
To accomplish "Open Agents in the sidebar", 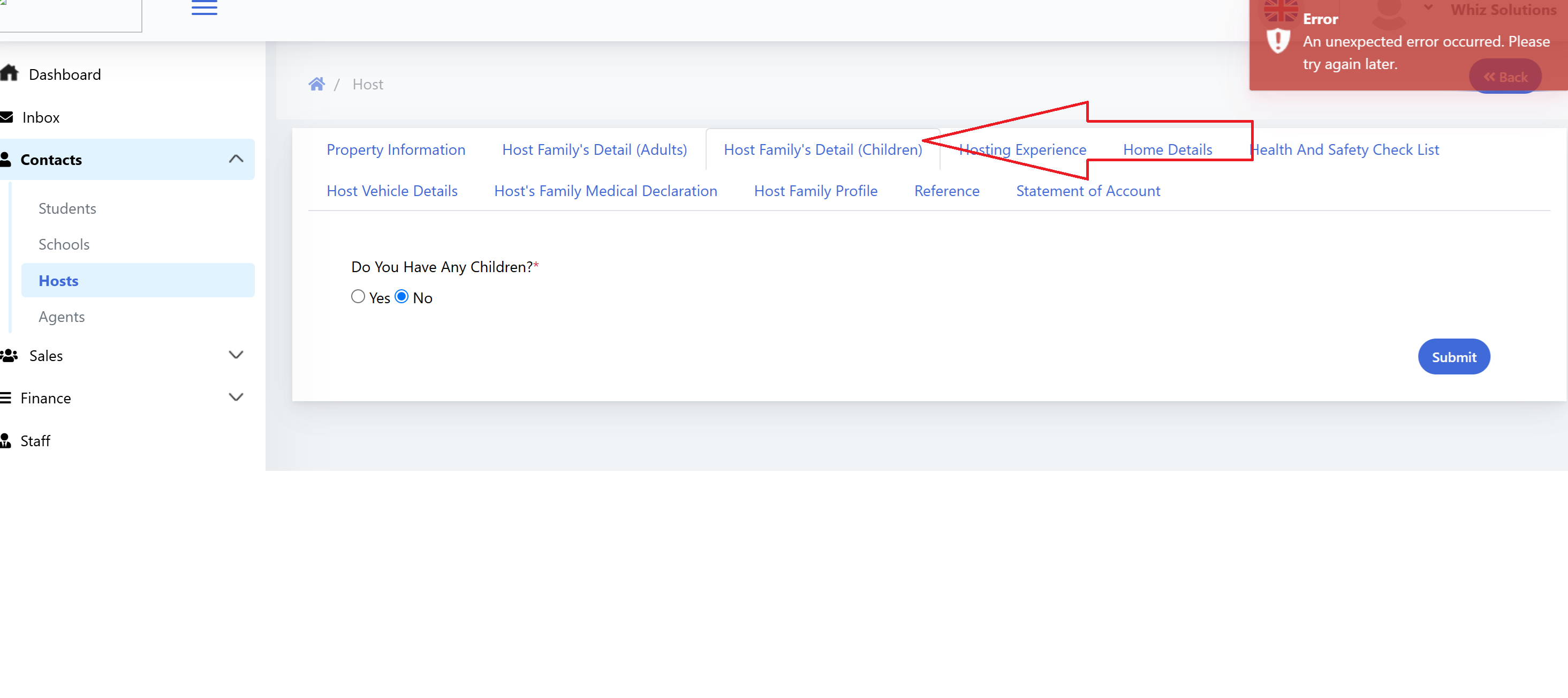I will click(62, 317).
